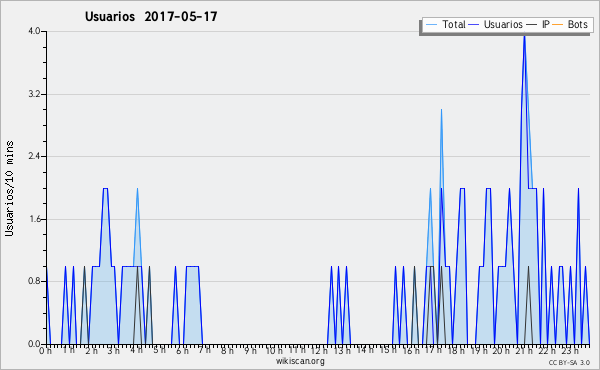
Task: Click the light blue Total line swatch
Action: (431, 25)
